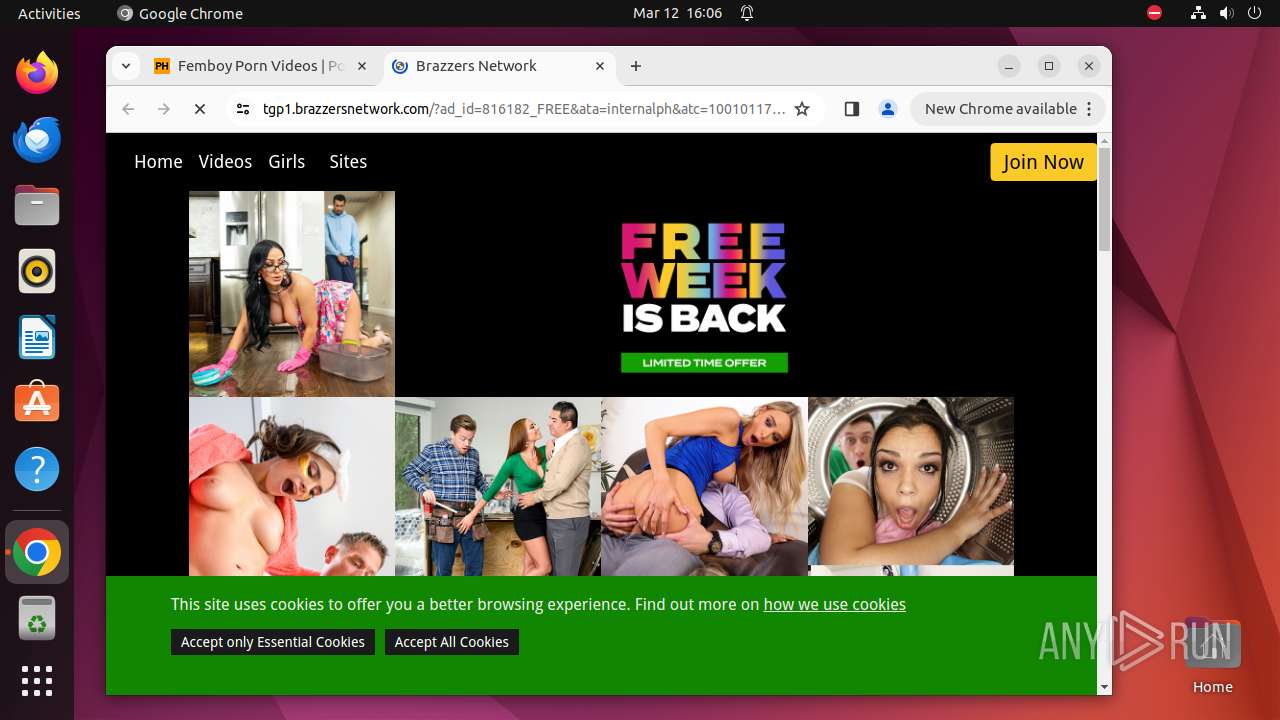Maximize the Chrome window
Viewport: 1280px width, 720px height.
pyautogui.click(x=1049, y=66)
